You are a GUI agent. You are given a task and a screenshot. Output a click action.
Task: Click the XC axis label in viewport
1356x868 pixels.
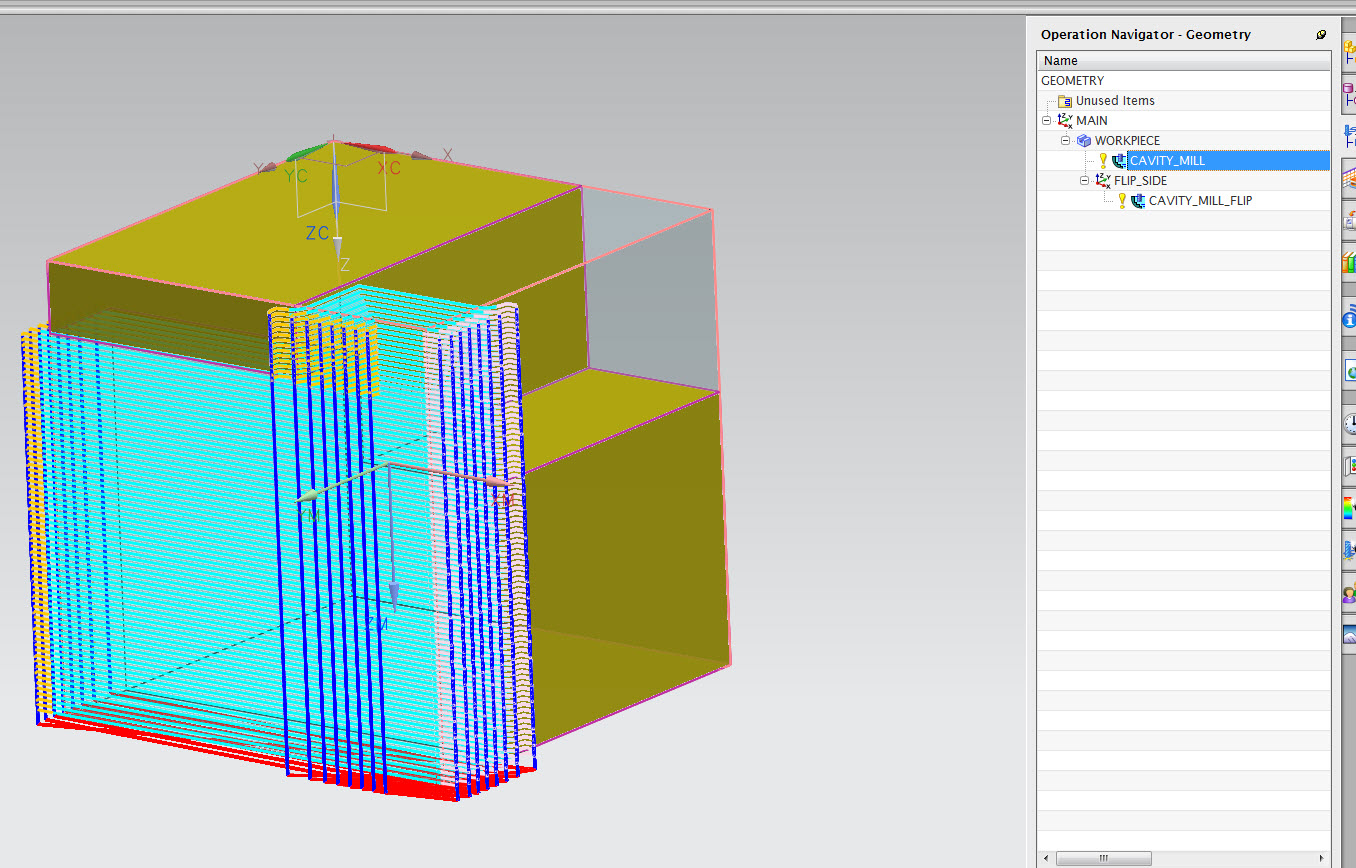click(x=390, y=168)
